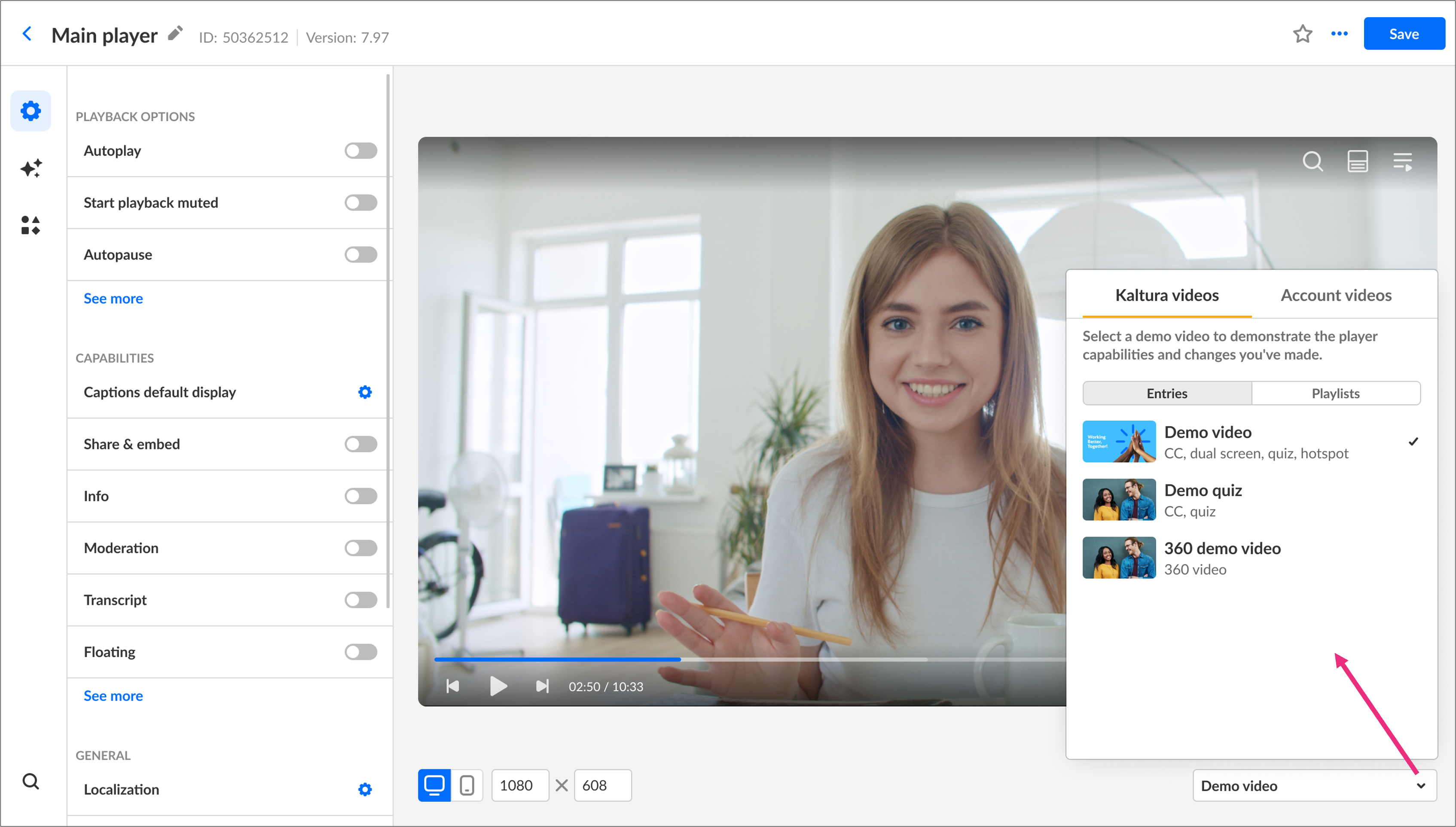This screenshot has width=1456, height=827.
Task: Open the sparkle AI features sidebar icon
Action: 31,168
